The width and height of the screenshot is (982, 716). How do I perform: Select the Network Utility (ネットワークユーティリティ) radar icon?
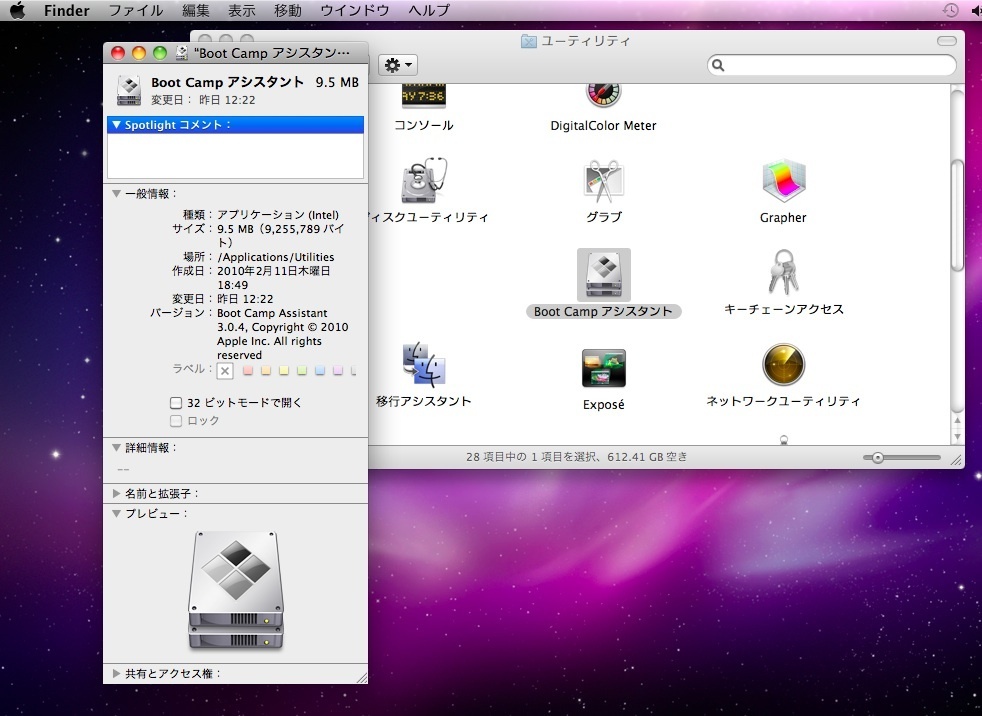coord(783,365)
